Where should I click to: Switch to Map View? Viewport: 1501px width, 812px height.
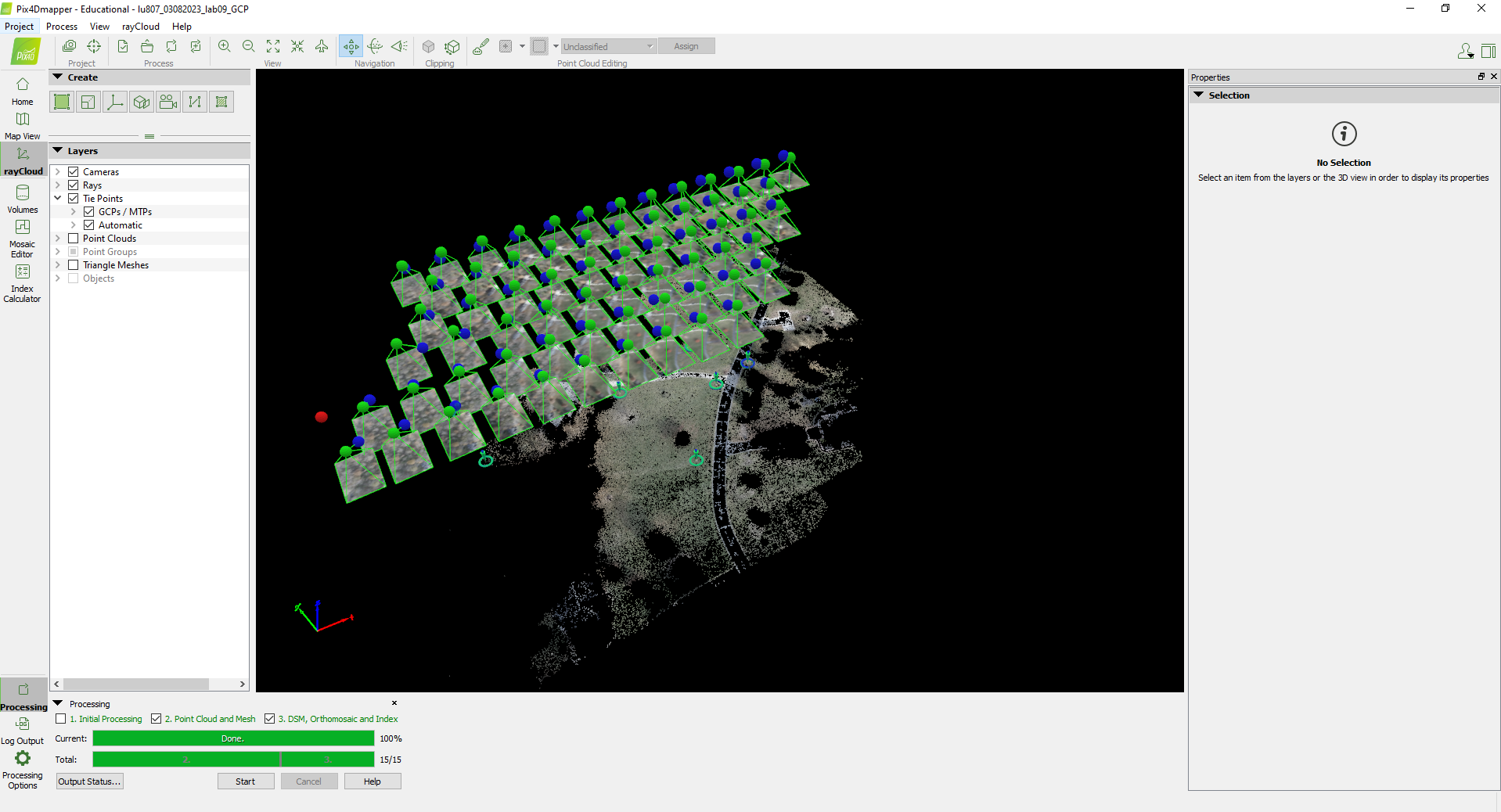(x=23, y=125)
